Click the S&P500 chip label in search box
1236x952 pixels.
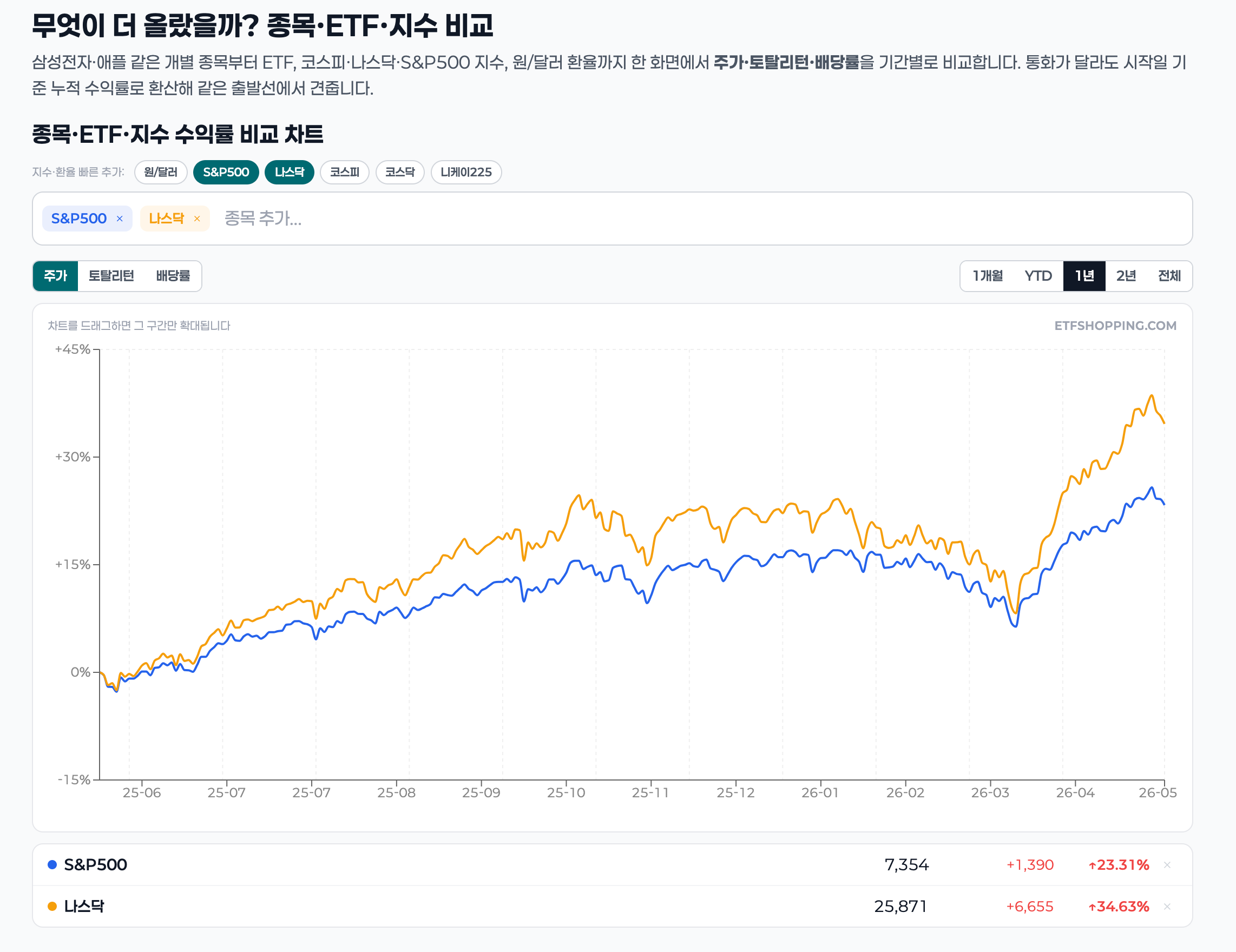pyautogui.click(x=78, y=219)
